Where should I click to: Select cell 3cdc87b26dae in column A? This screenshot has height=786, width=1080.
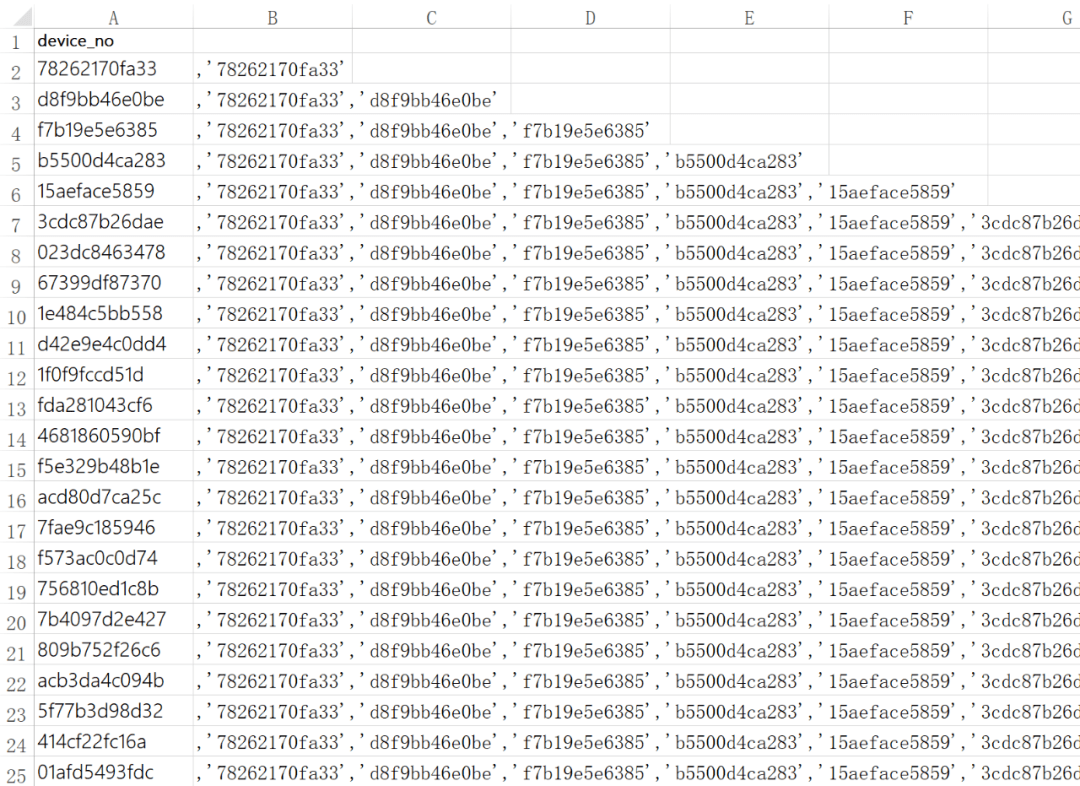tap(114, 222)
